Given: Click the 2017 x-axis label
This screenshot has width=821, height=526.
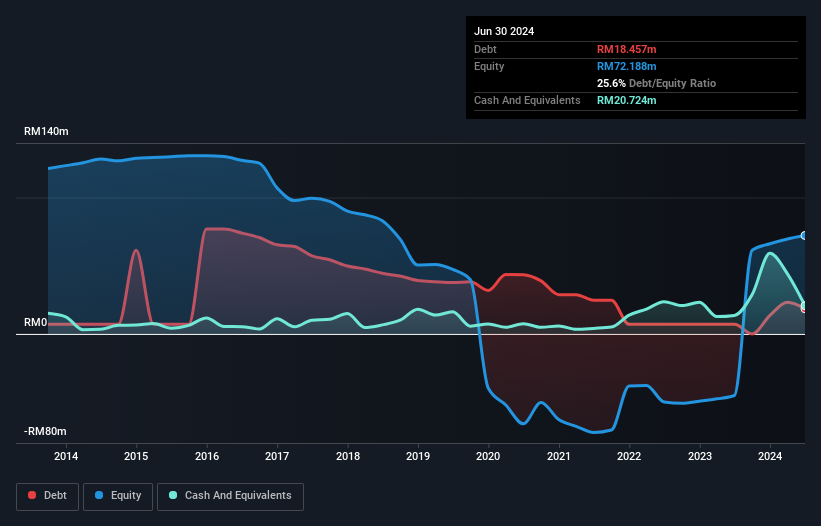Looking at the screenshot, I should pyautogui.click(x=277, y=456).
